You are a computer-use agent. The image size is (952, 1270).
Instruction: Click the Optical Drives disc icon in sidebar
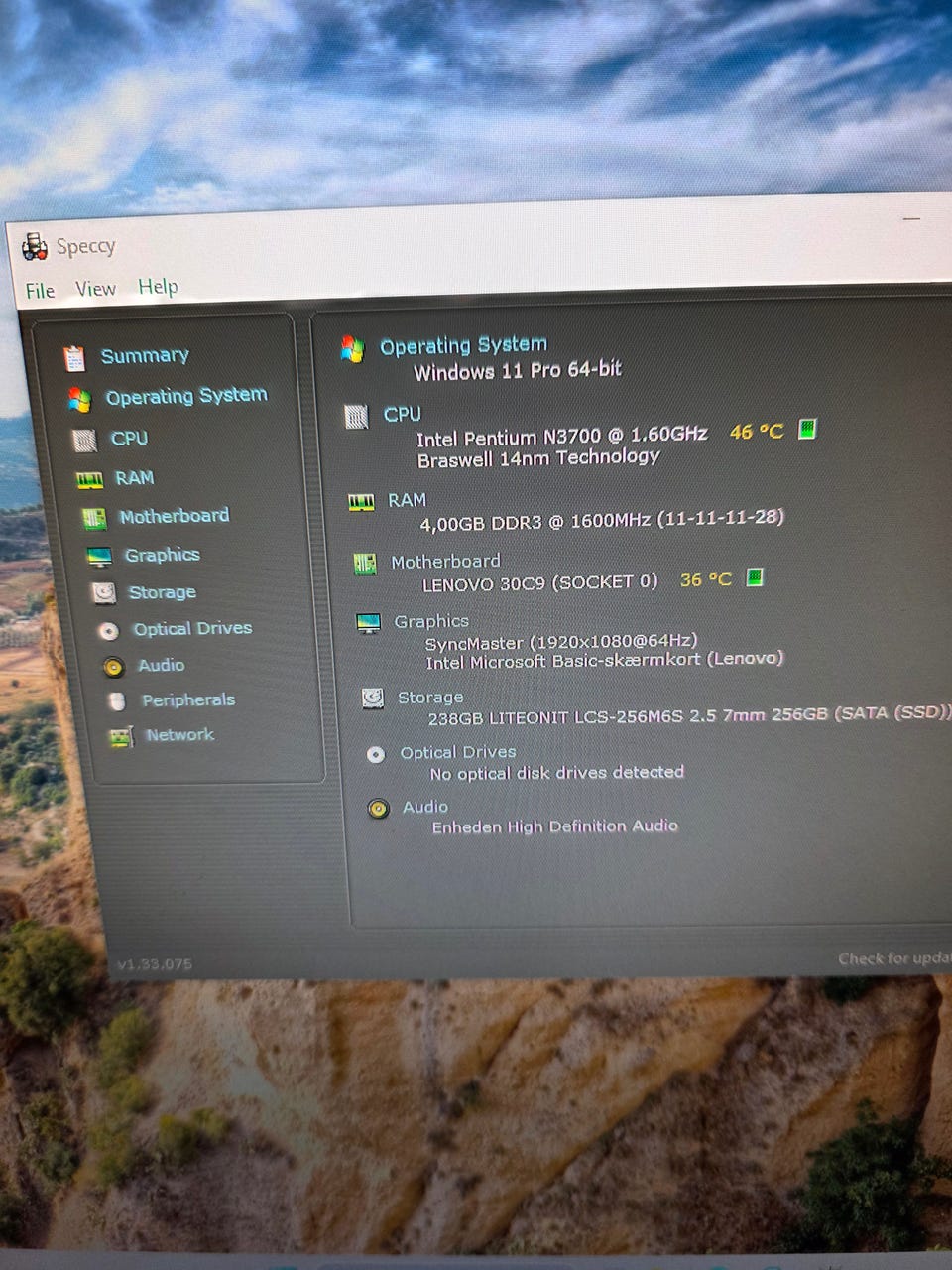pos(108,631)
